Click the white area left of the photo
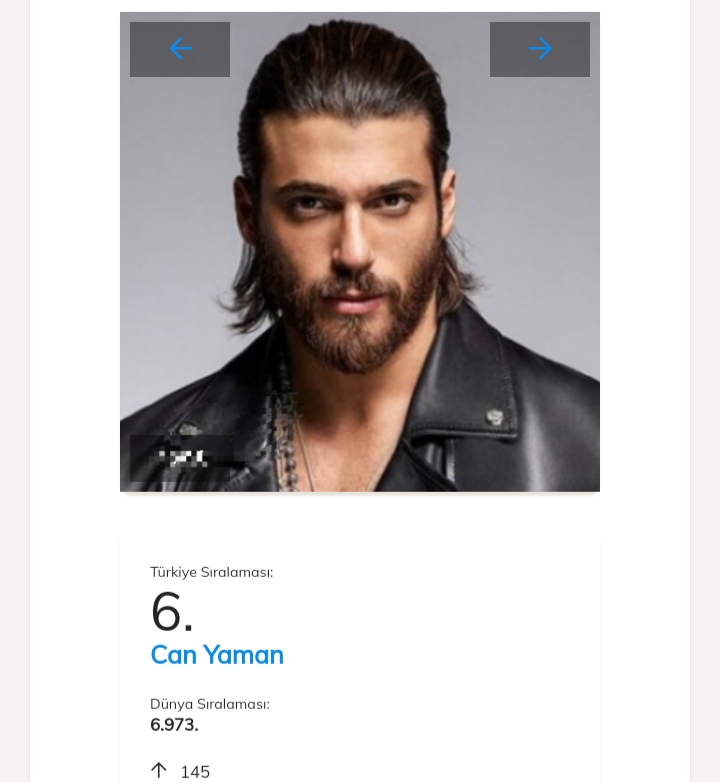 75,250
